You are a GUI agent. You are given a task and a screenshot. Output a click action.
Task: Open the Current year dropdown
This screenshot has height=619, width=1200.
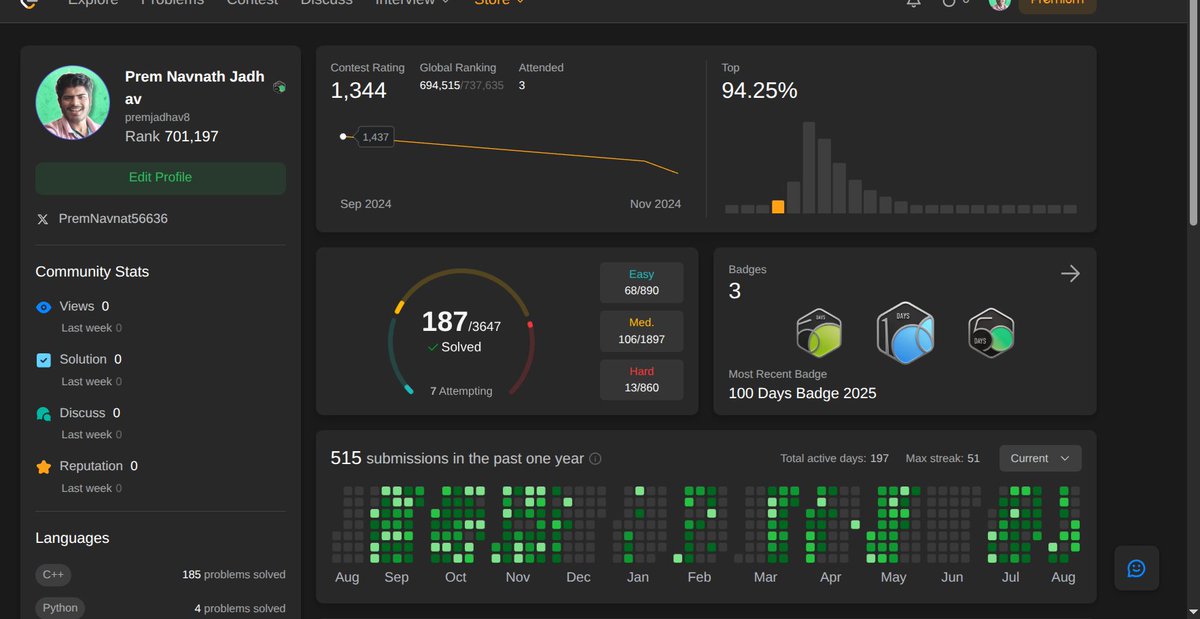click(x=1040, y=458)
